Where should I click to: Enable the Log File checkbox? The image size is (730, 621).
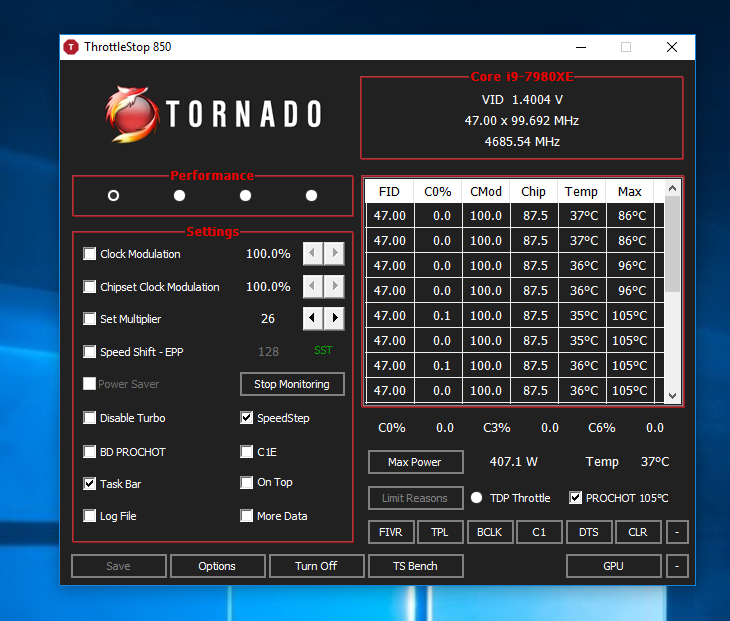point(89,516)
